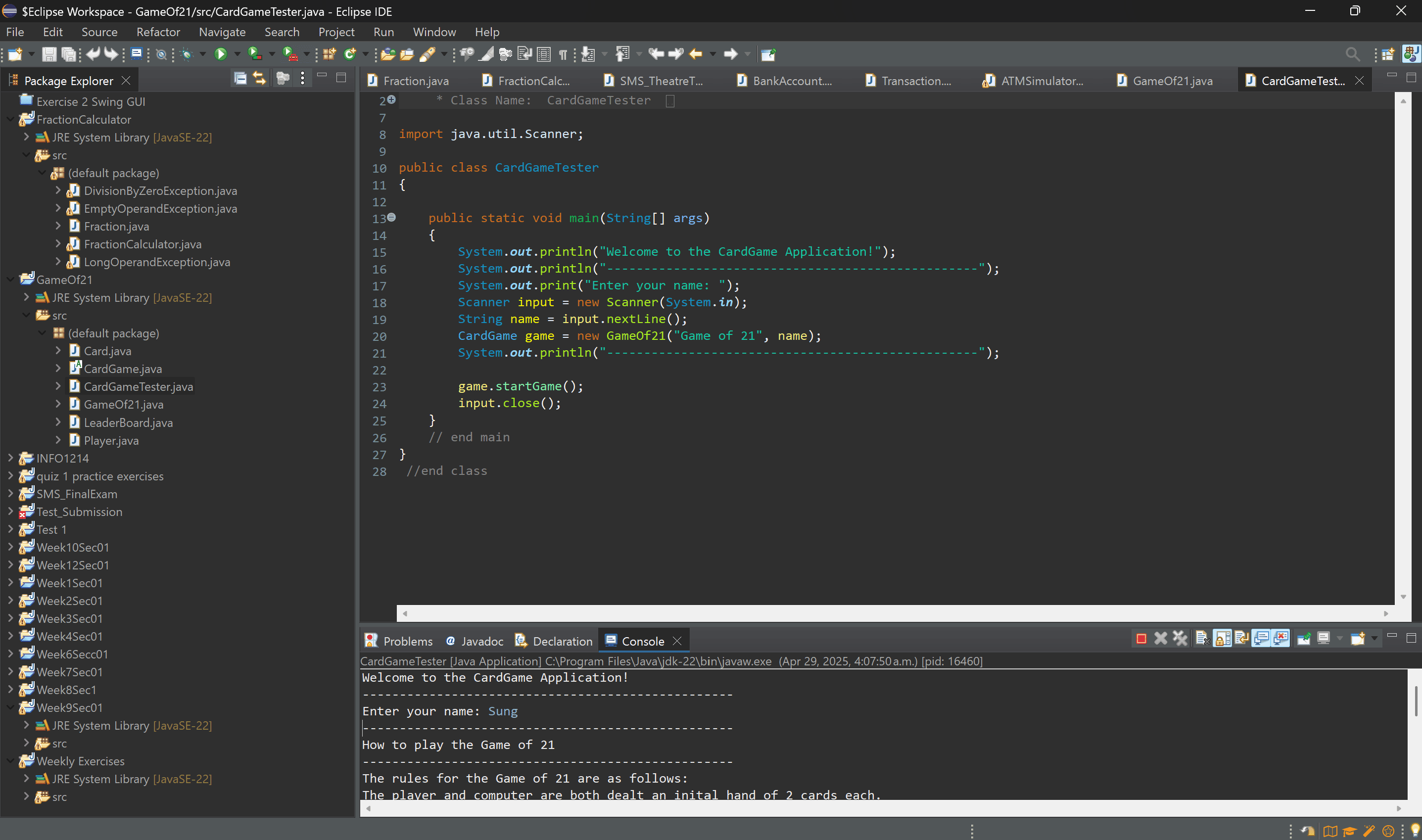
Task: Open the Refactor menu
Action: (x=158, y=32)
